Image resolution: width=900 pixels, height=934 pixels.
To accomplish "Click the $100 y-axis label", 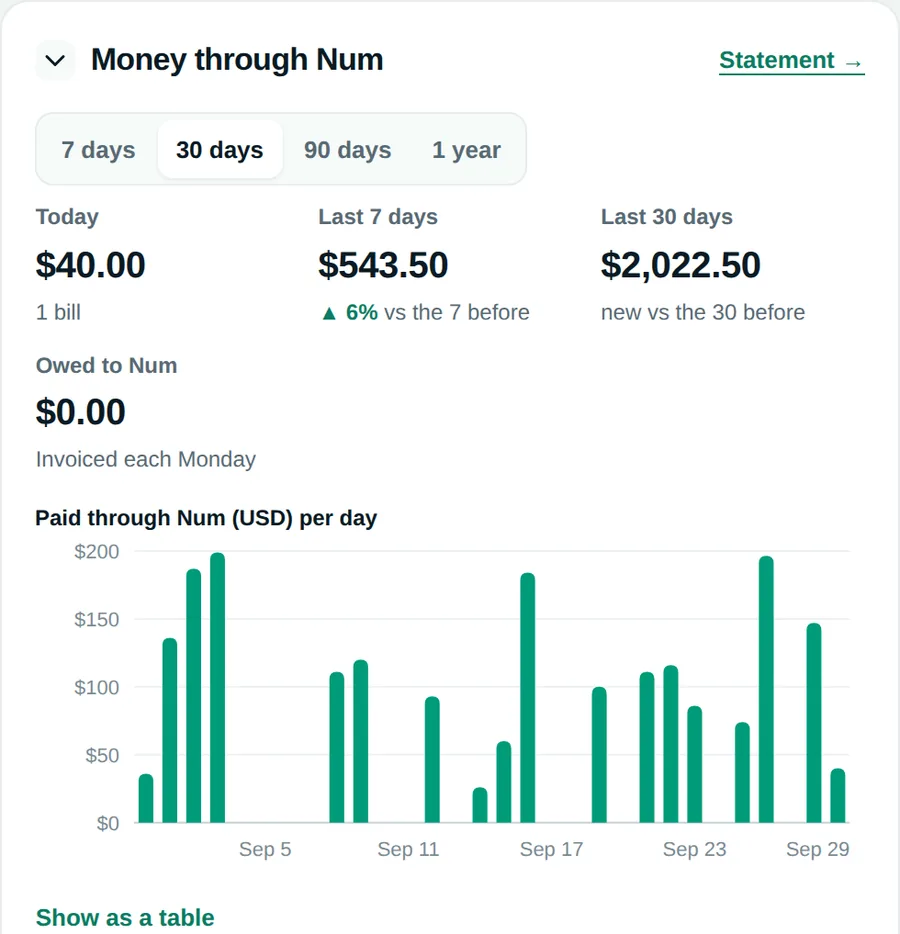I will click(96, 687).
